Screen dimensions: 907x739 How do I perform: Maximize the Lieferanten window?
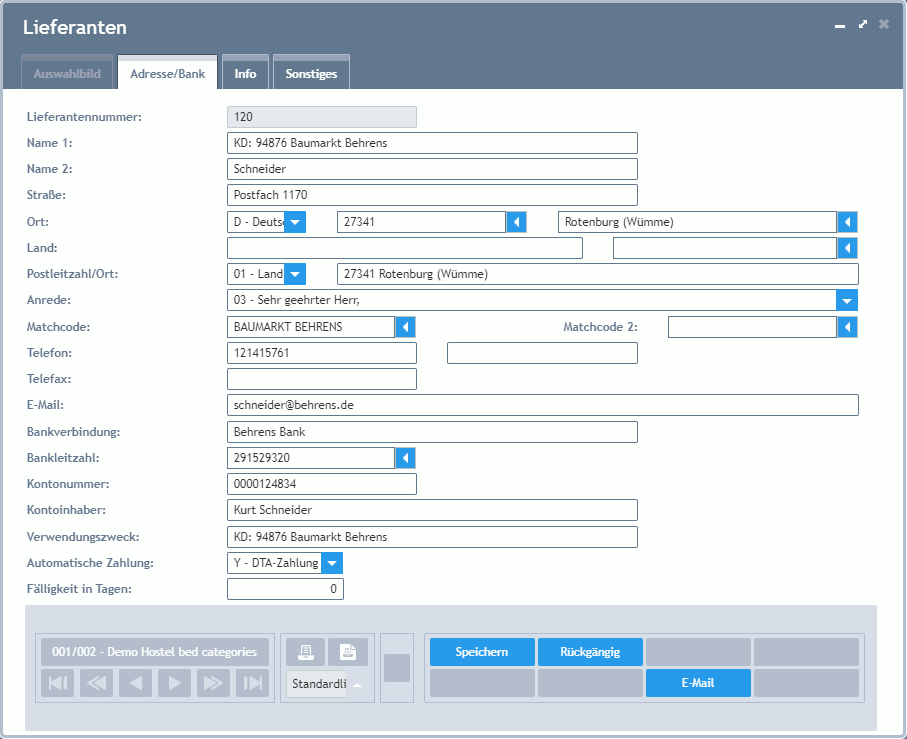point(863,24)
